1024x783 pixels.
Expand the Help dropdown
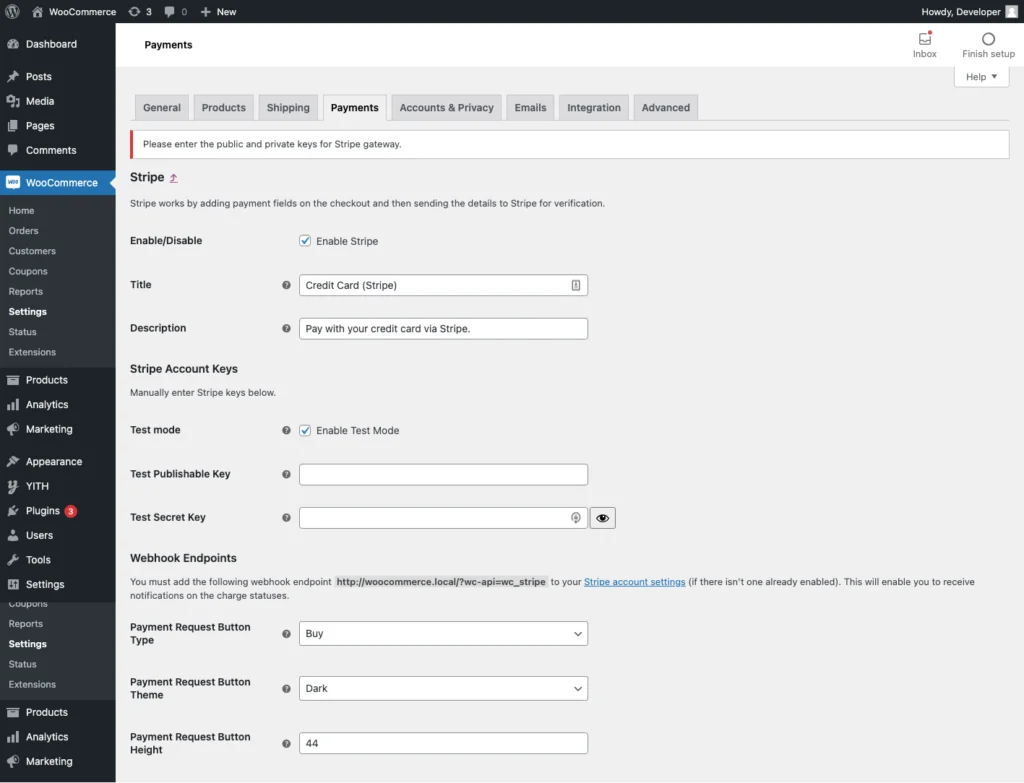pos(981,76)
